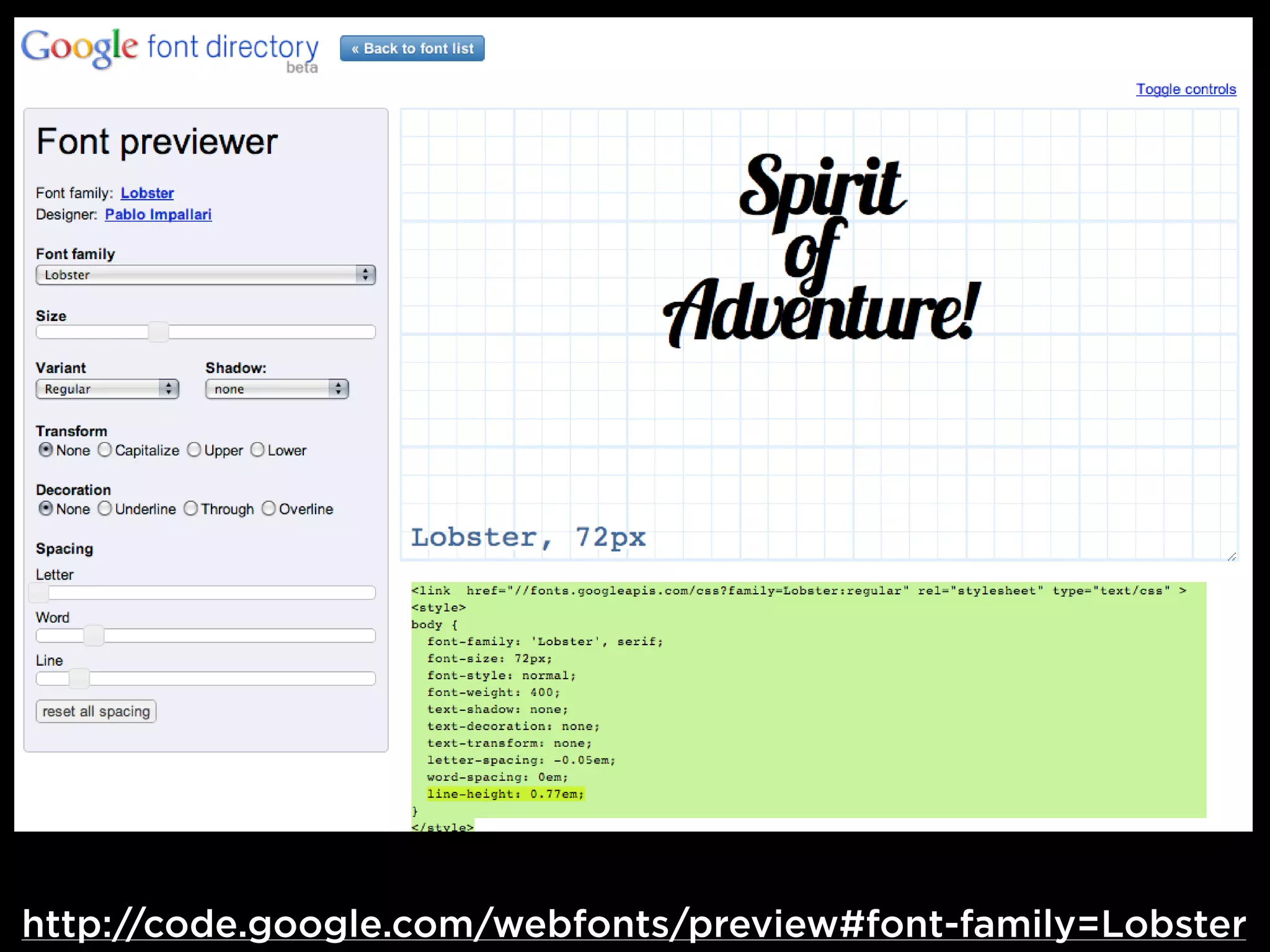Click the Font previewer heading
This screenshot has height=952, width=1270.
pyautogui.click(x=157, y=142)
